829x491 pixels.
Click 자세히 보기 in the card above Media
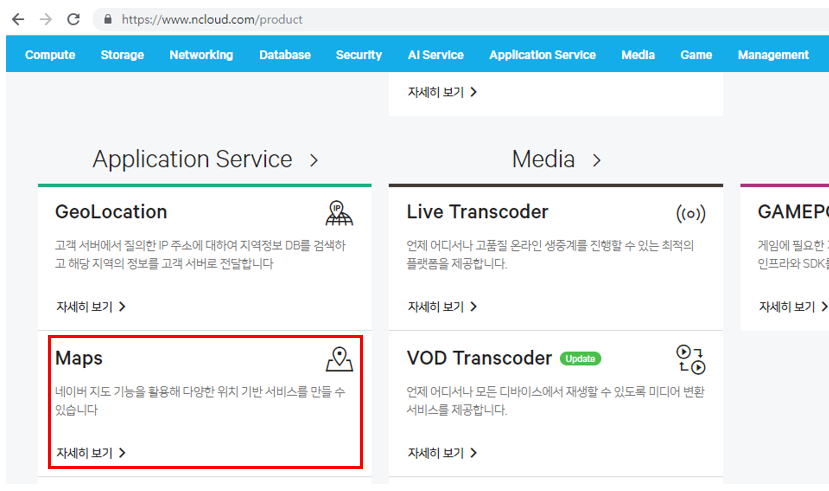[442, 92]
